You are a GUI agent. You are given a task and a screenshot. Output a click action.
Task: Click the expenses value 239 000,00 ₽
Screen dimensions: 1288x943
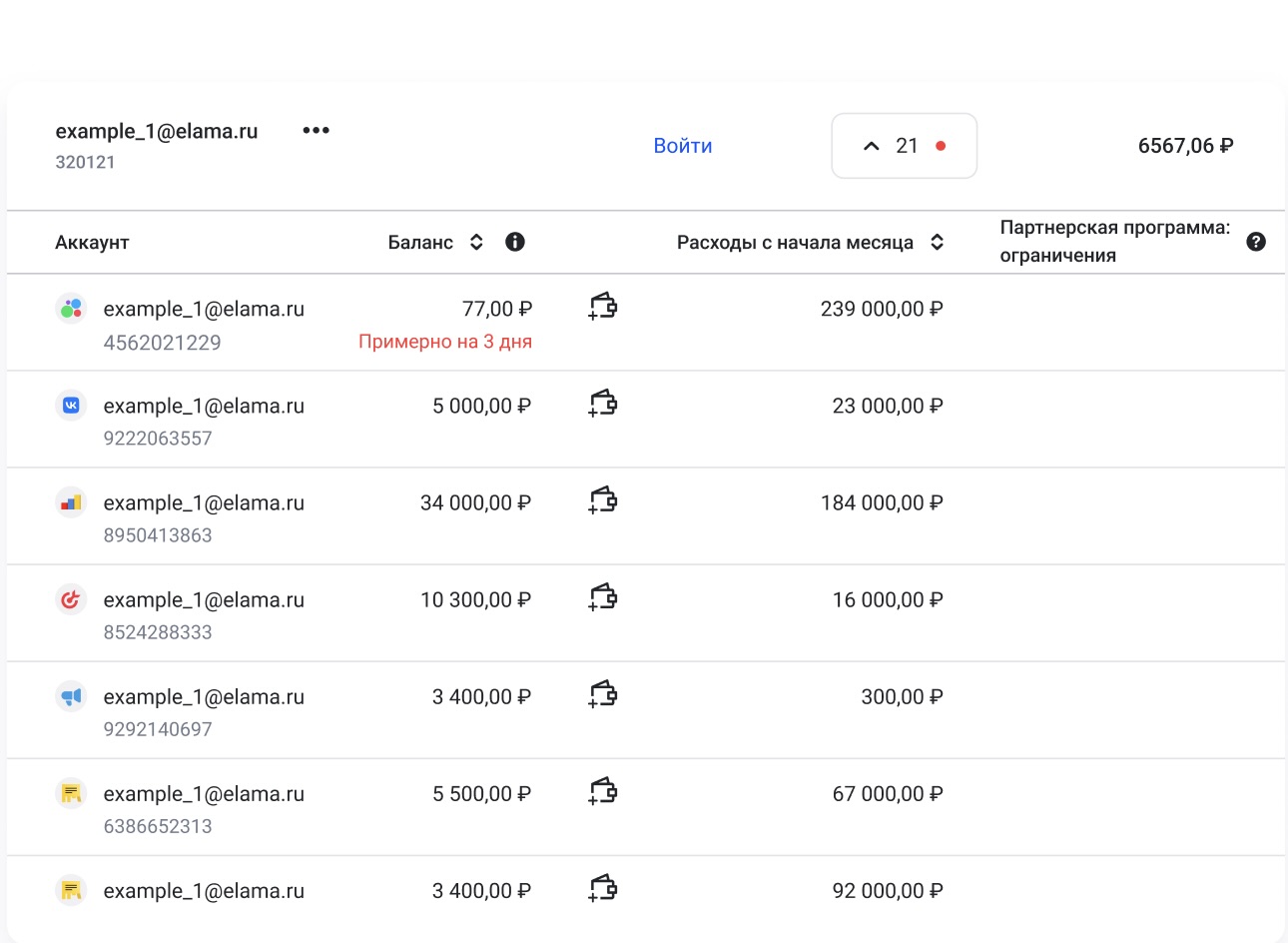[882, 310]
